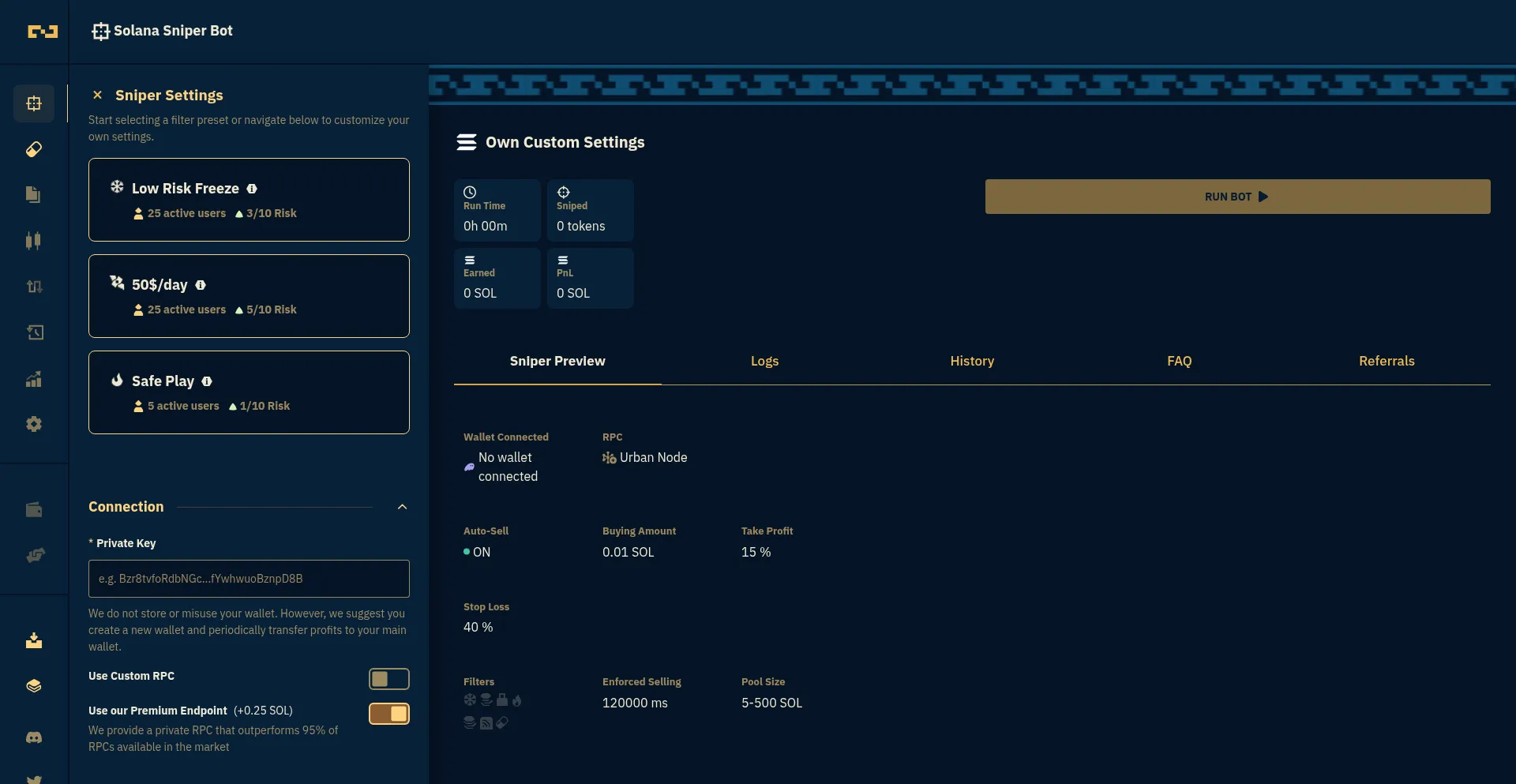
Task: Close the Sniper Settings panel
Action: click(x=97, y=95)
